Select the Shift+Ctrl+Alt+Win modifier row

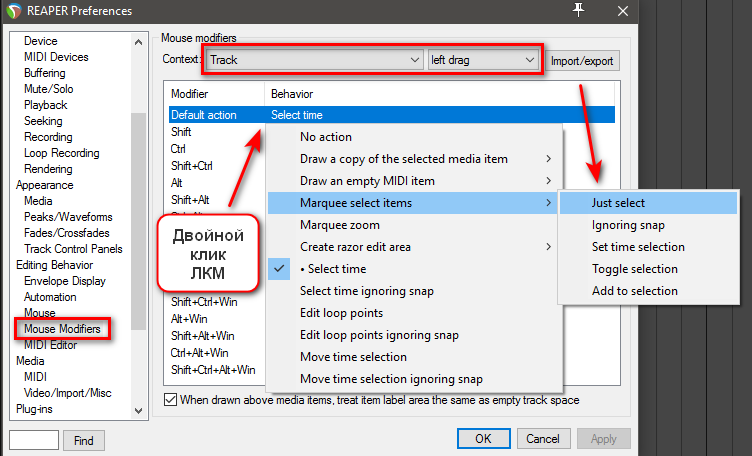[x=213, y=370]
